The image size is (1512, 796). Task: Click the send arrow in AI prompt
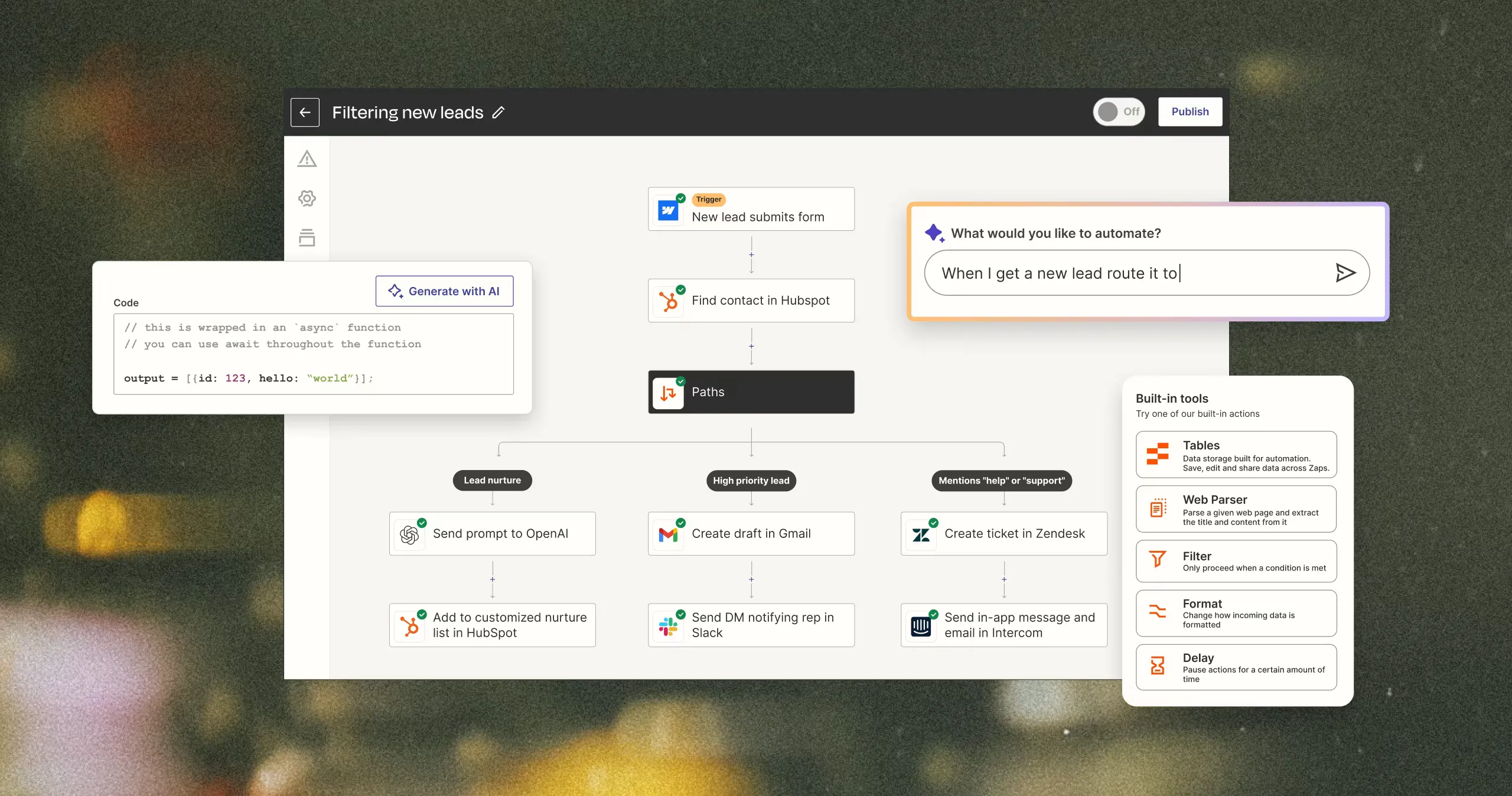point(1345,273)
